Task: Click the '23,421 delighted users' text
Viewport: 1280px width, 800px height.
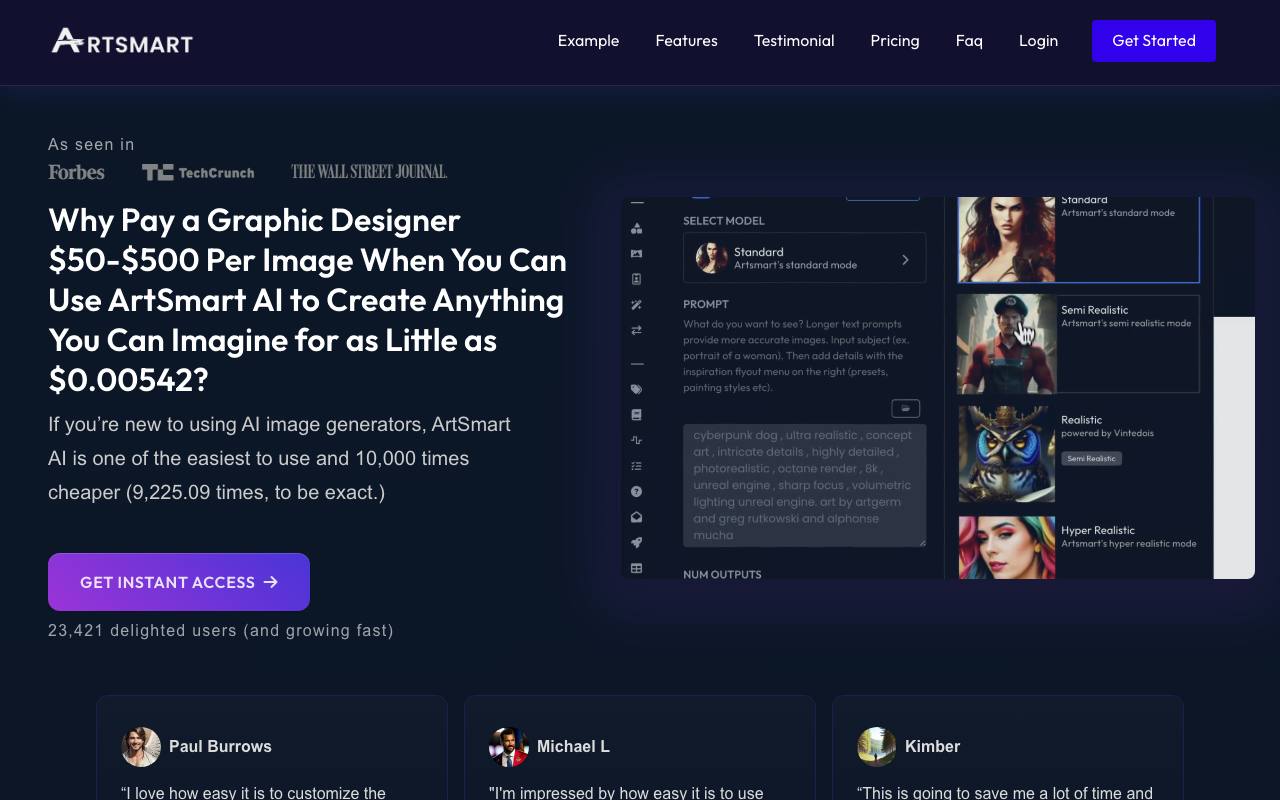Action: (x=221, y=631)
